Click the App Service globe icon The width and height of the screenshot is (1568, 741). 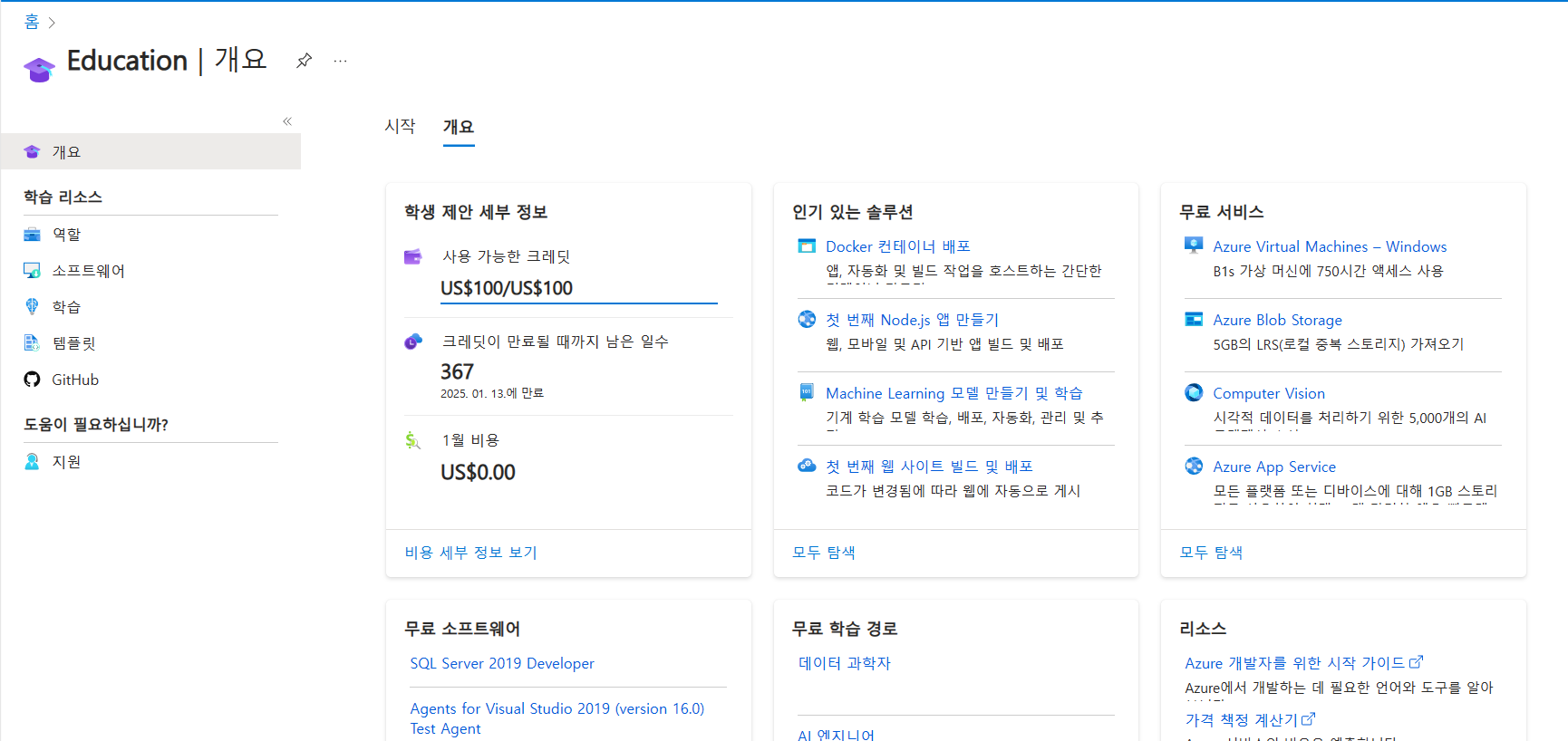pyautogui.click(x=1194, y=466)
